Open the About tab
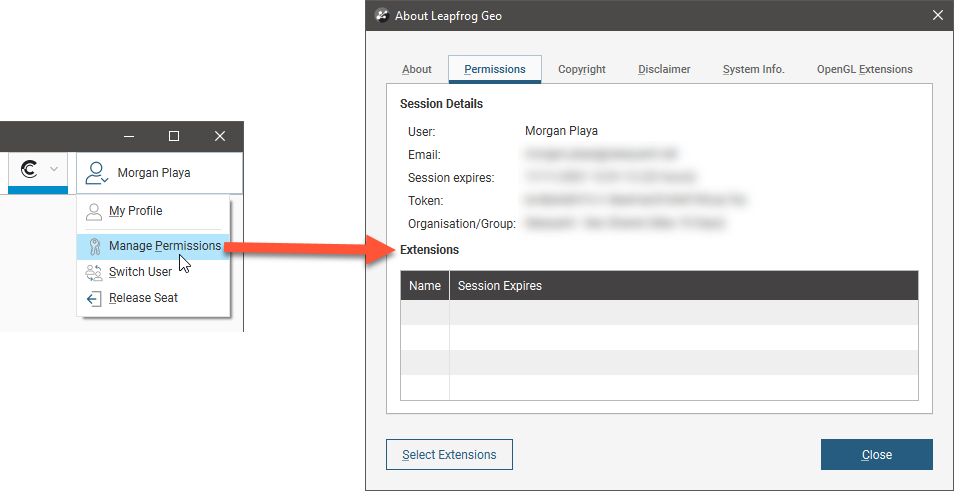Screen dimensions: 954x491 pyautogui.click(x=417, y=69)
